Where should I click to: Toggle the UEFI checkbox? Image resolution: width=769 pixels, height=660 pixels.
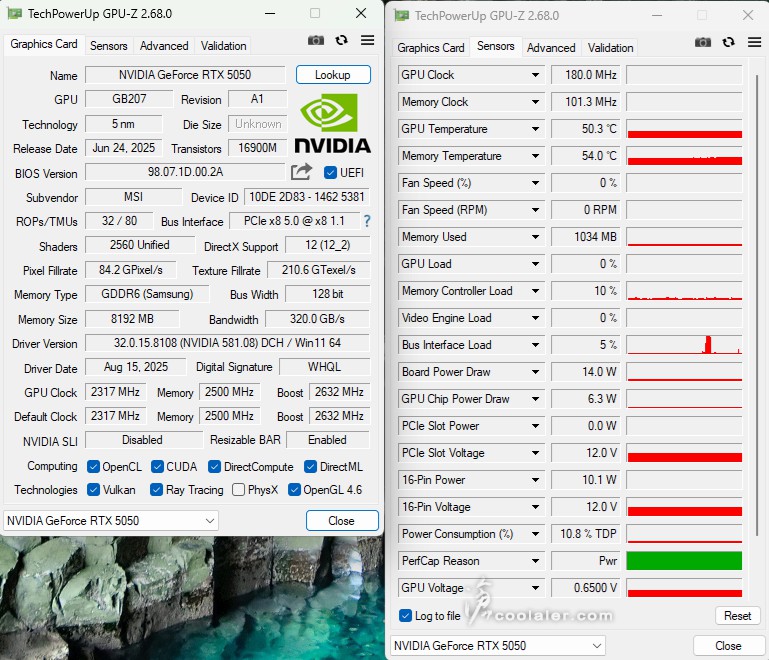point(330,173)
